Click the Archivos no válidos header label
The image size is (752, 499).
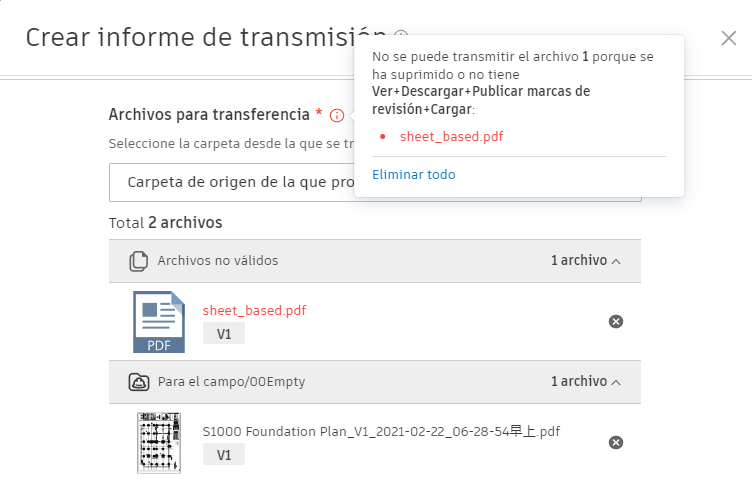point(218,261)
